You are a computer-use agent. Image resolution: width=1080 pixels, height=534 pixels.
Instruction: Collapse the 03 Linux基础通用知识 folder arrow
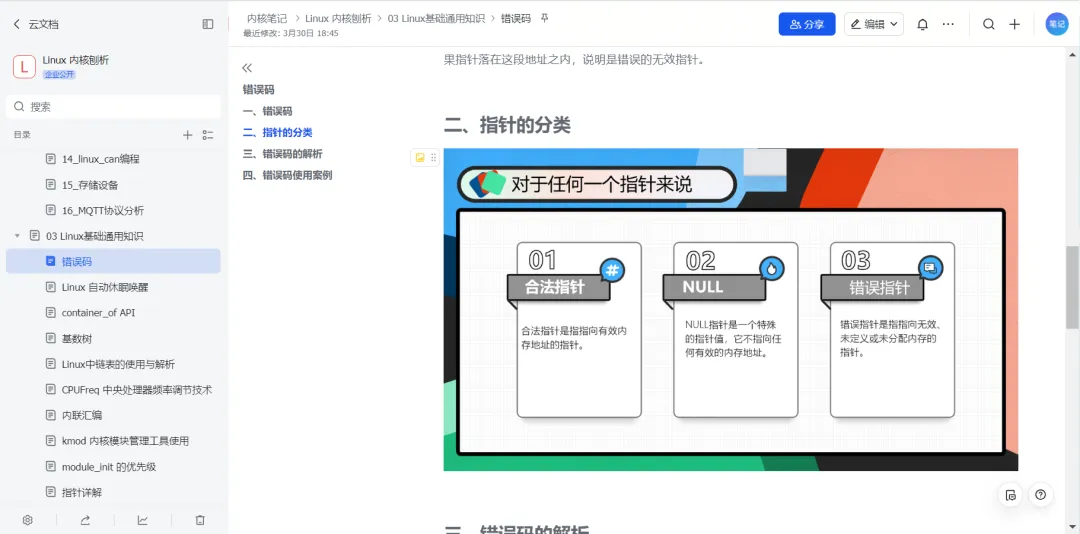point(17,236)
